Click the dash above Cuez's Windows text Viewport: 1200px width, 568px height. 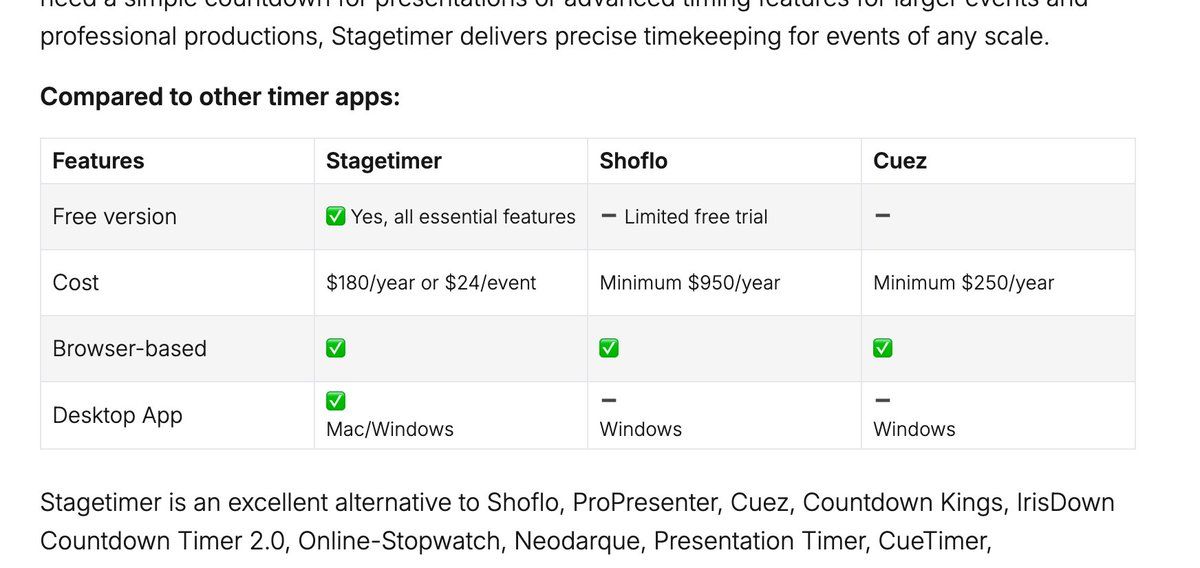882,400
